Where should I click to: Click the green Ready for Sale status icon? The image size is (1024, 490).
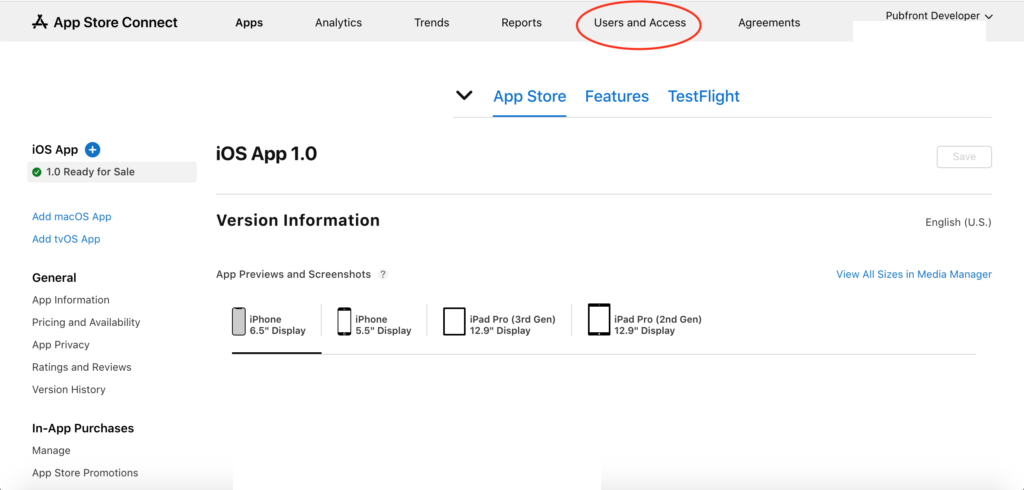[37, 172]
